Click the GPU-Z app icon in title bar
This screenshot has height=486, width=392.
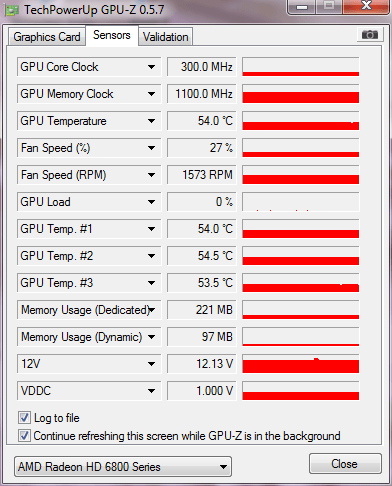12,10
